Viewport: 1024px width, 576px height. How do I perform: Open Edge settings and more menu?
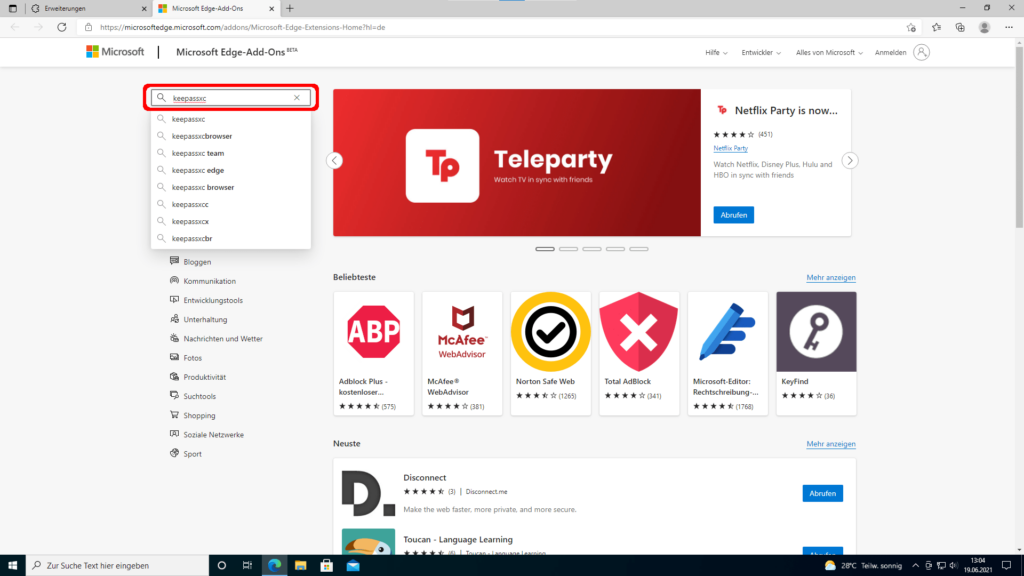tap(1009, 27)
